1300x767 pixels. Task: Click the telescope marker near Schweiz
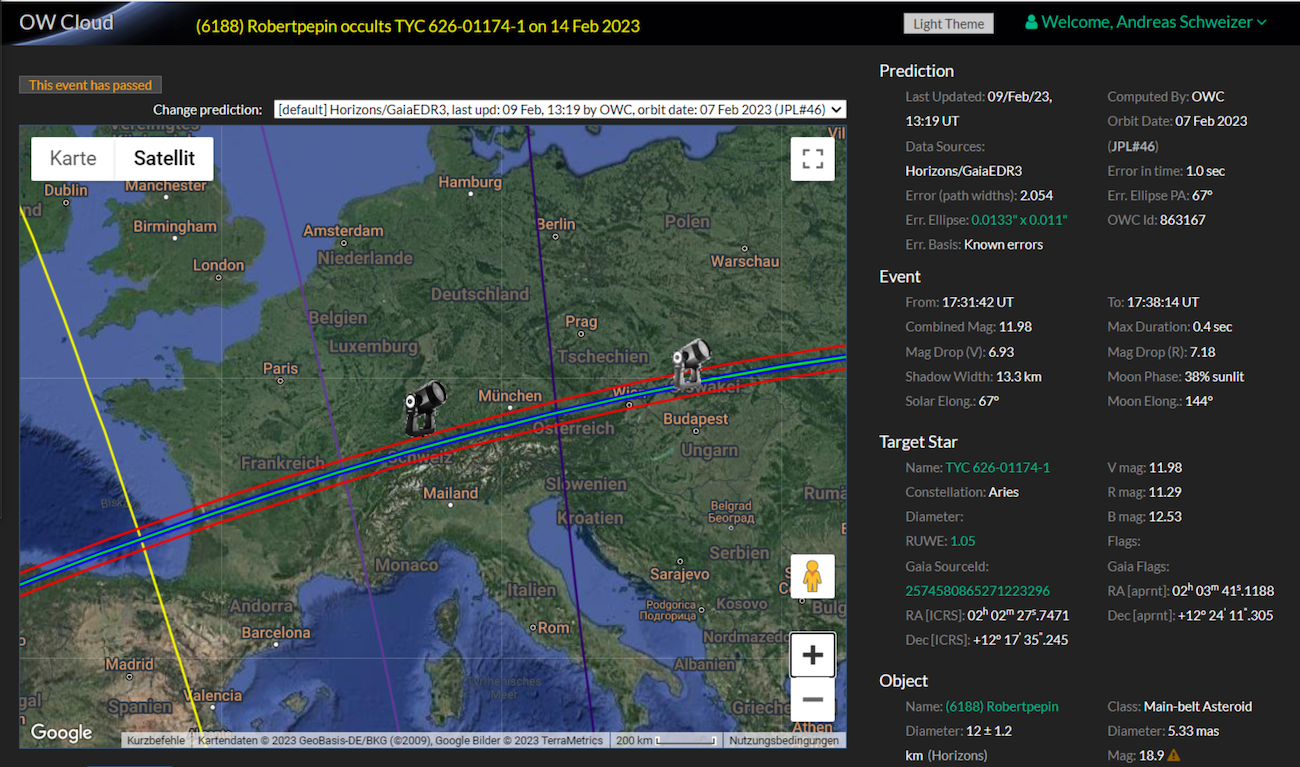(424, 408)
